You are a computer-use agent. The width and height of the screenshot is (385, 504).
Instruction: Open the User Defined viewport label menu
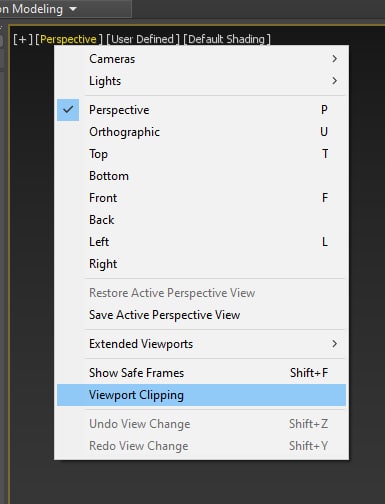(143, 39)
